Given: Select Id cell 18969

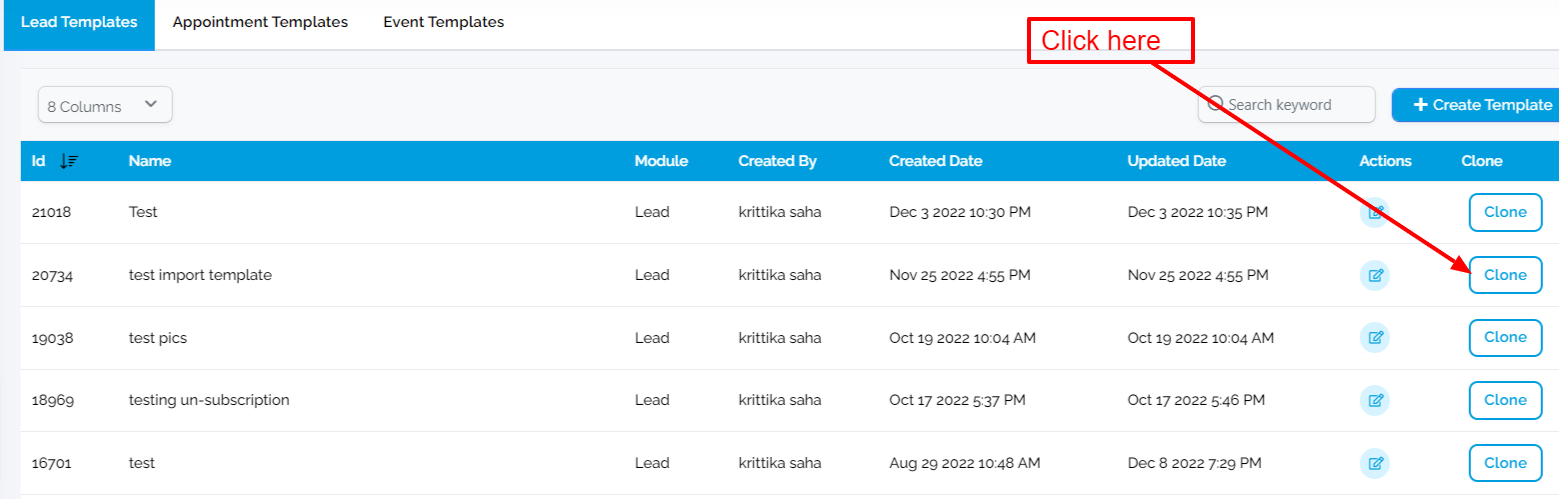Looking at the screenshot, I should [x=53, y=400].
